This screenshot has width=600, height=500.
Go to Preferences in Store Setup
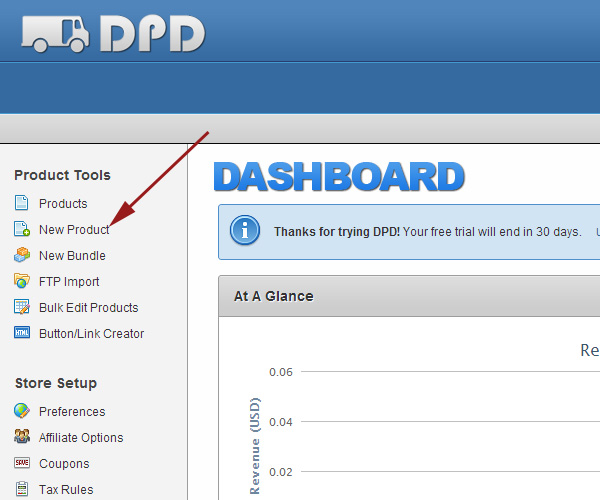tap(72, 412)
